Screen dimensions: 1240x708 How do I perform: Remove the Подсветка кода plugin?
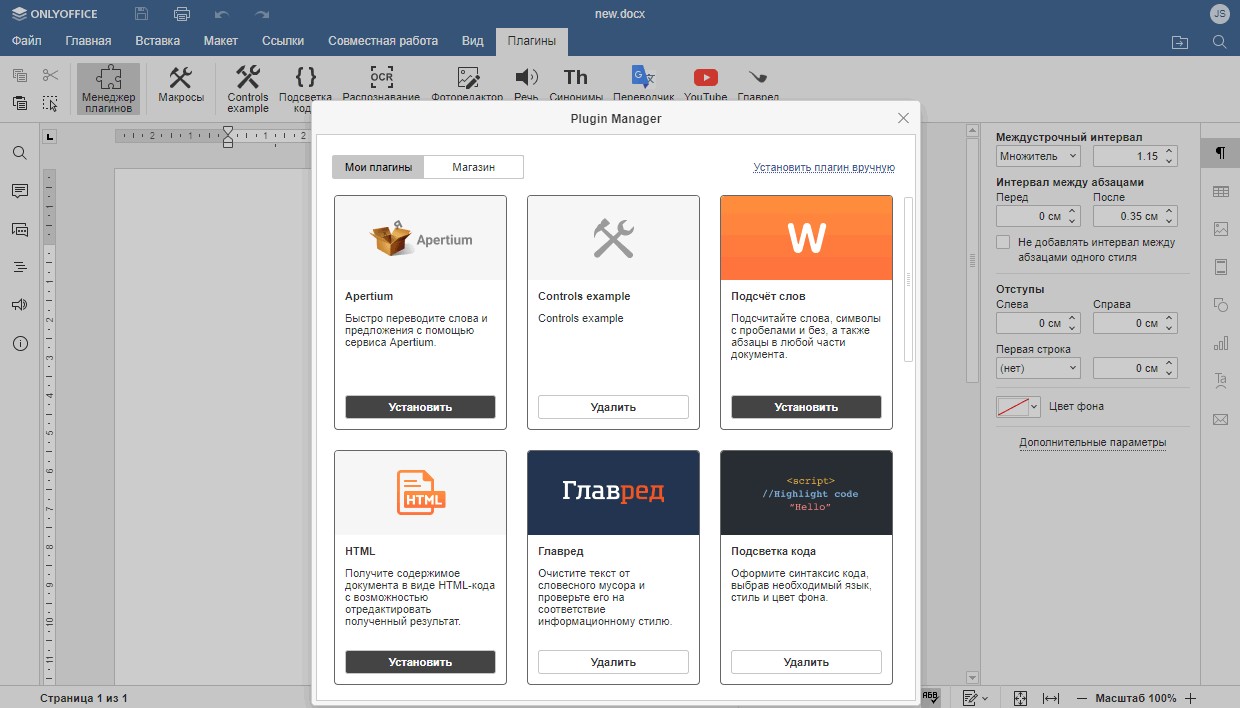coord(806,662)
